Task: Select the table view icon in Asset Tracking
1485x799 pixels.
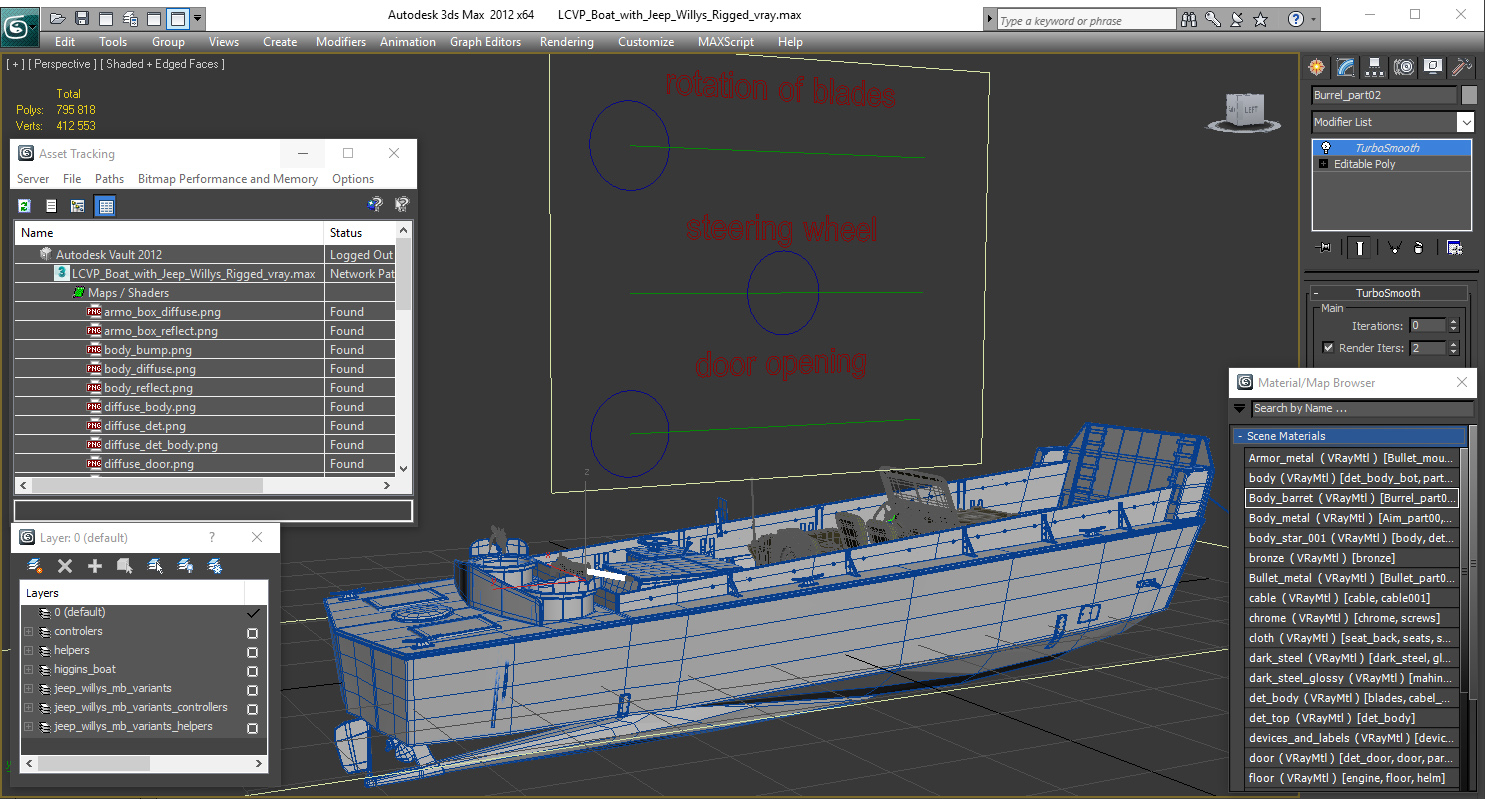Action: point(105,206)
